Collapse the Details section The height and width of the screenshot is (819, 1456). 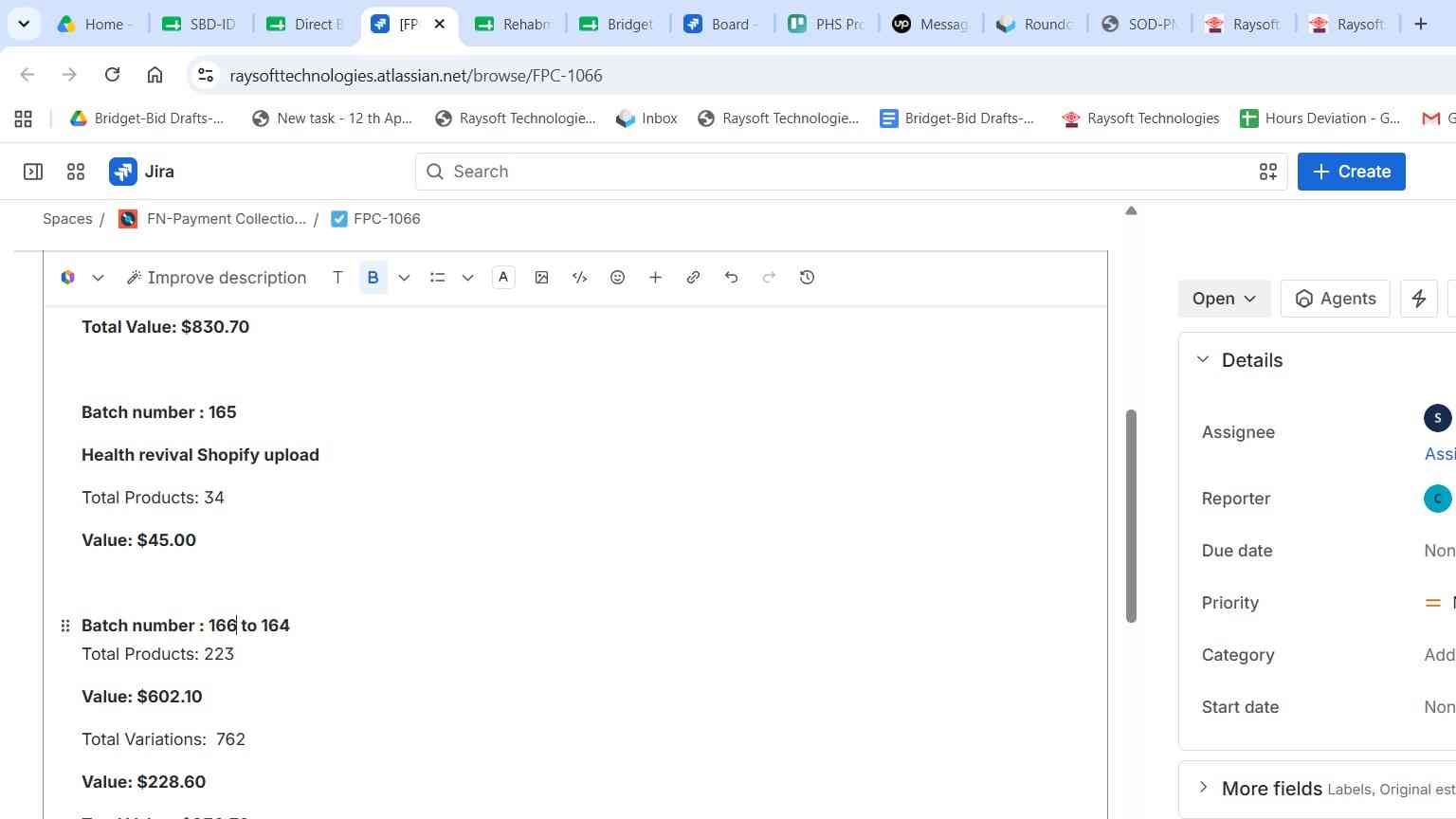(1203, 360)
